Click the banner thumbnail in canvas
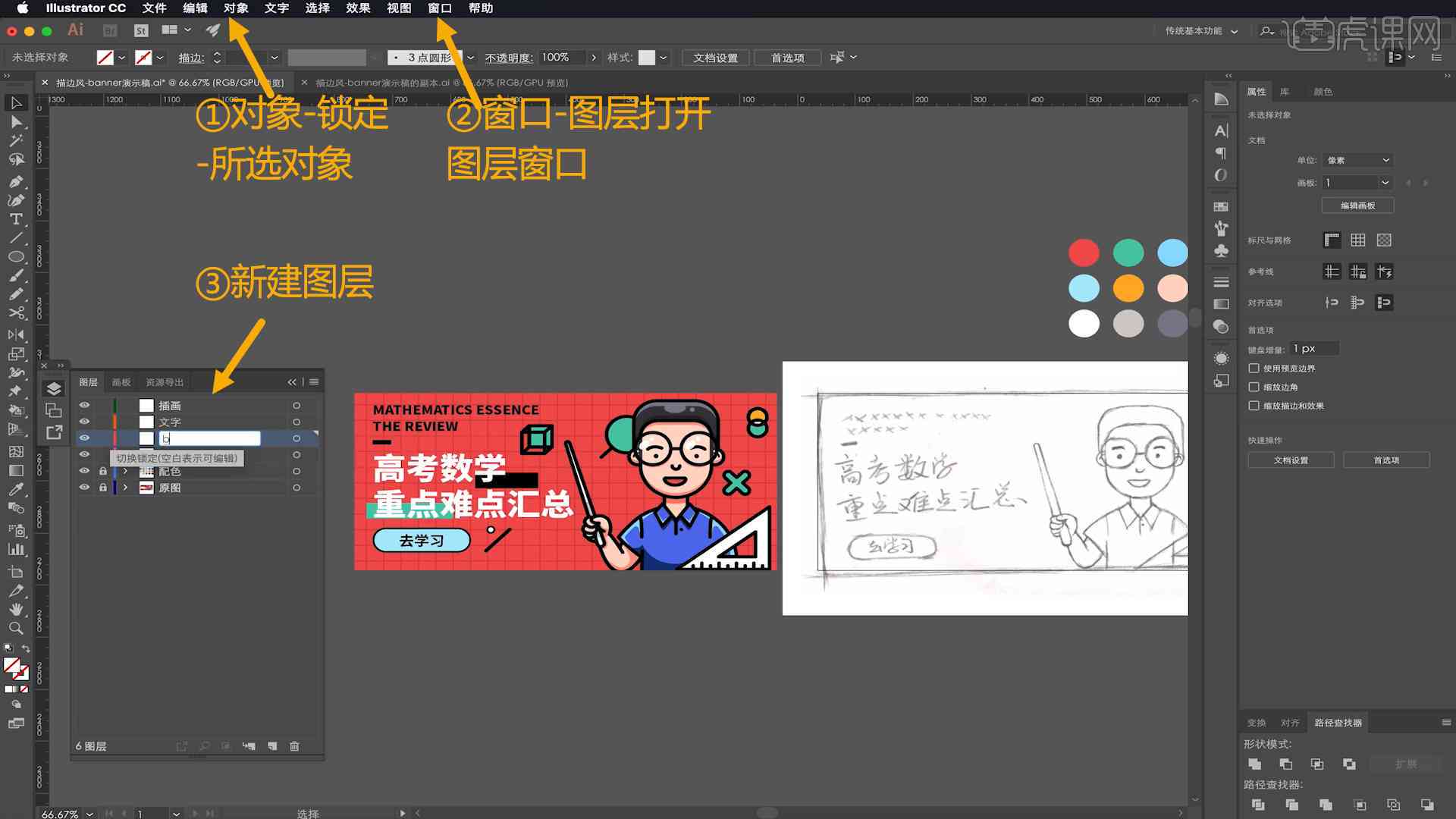 [x=564, y=481]
